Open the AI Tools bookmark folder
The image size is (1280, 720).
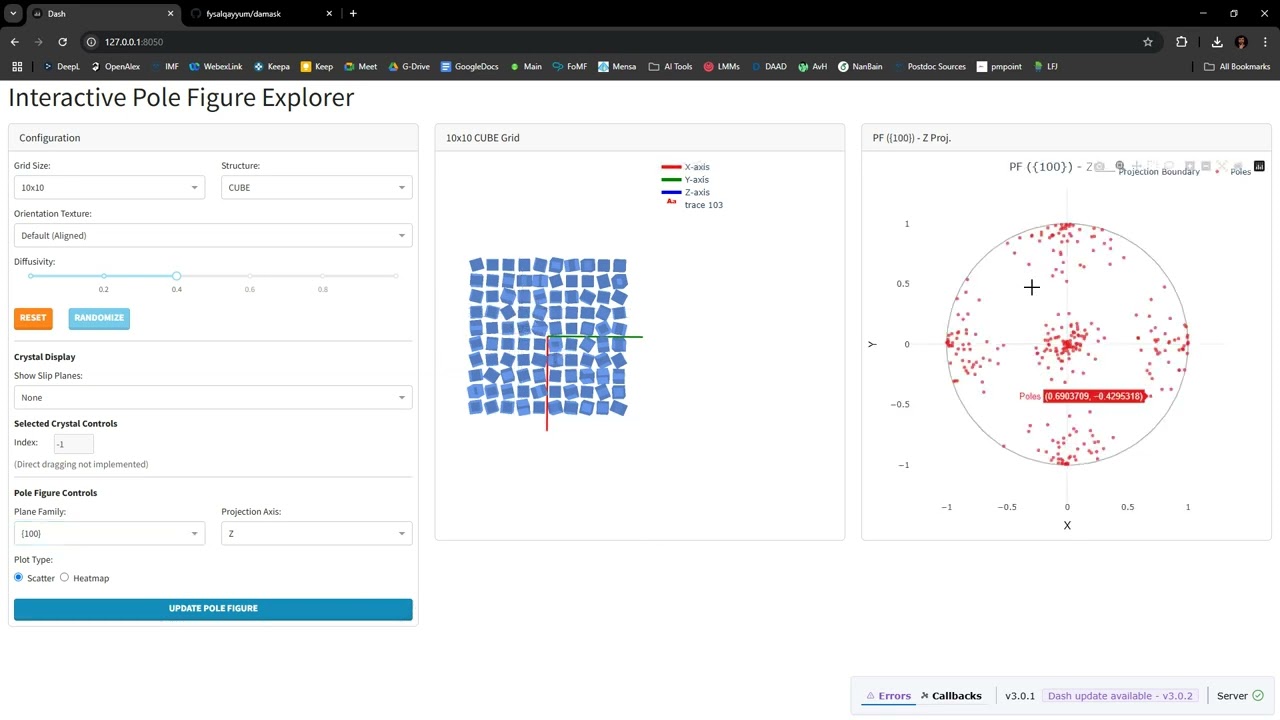pyautogui.click(x=670, y=67)
